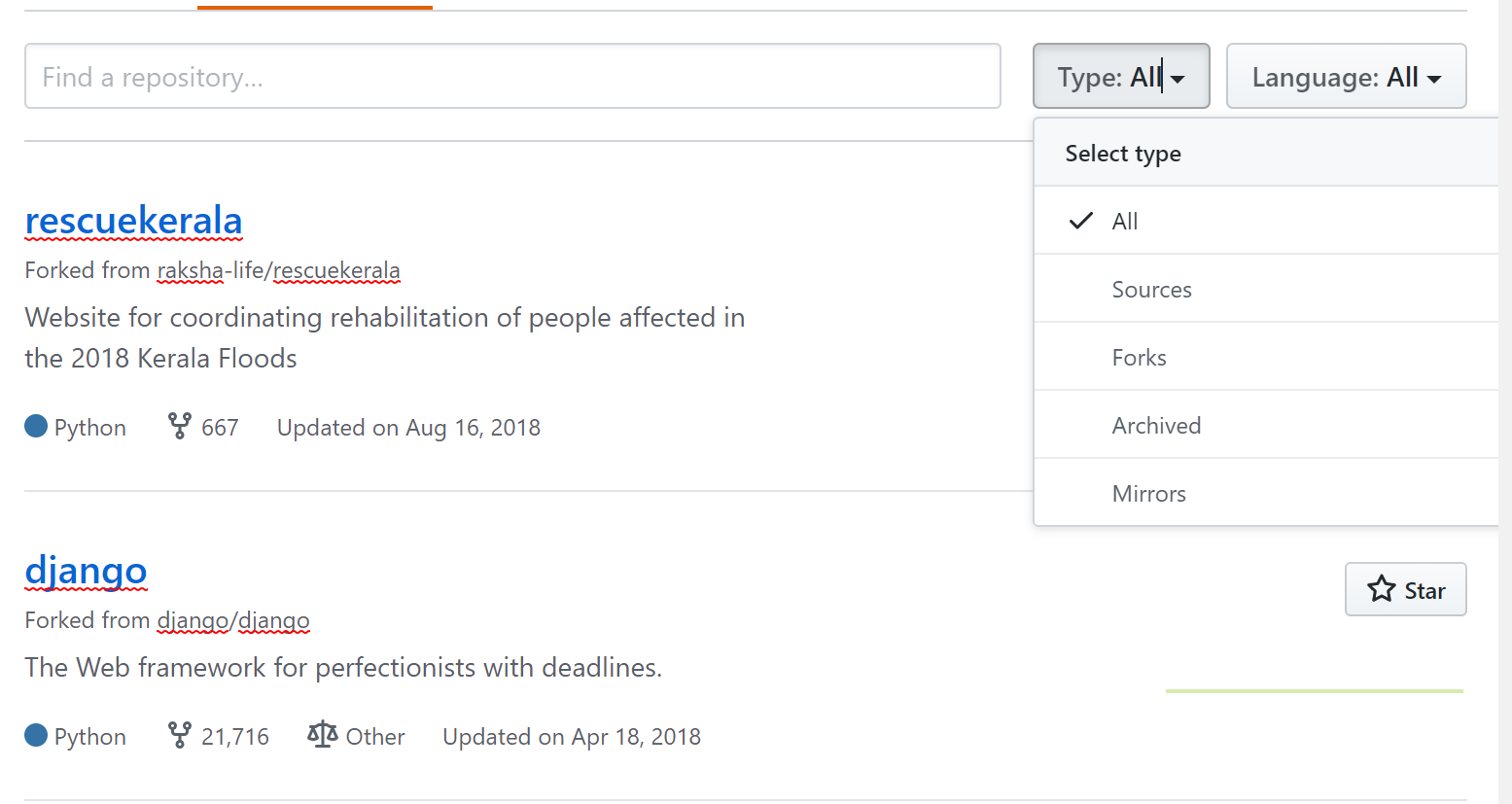Screen dimensions: 1512x804
Task: Open the rescuekerala repository link
Action: (x=133, y=221)
